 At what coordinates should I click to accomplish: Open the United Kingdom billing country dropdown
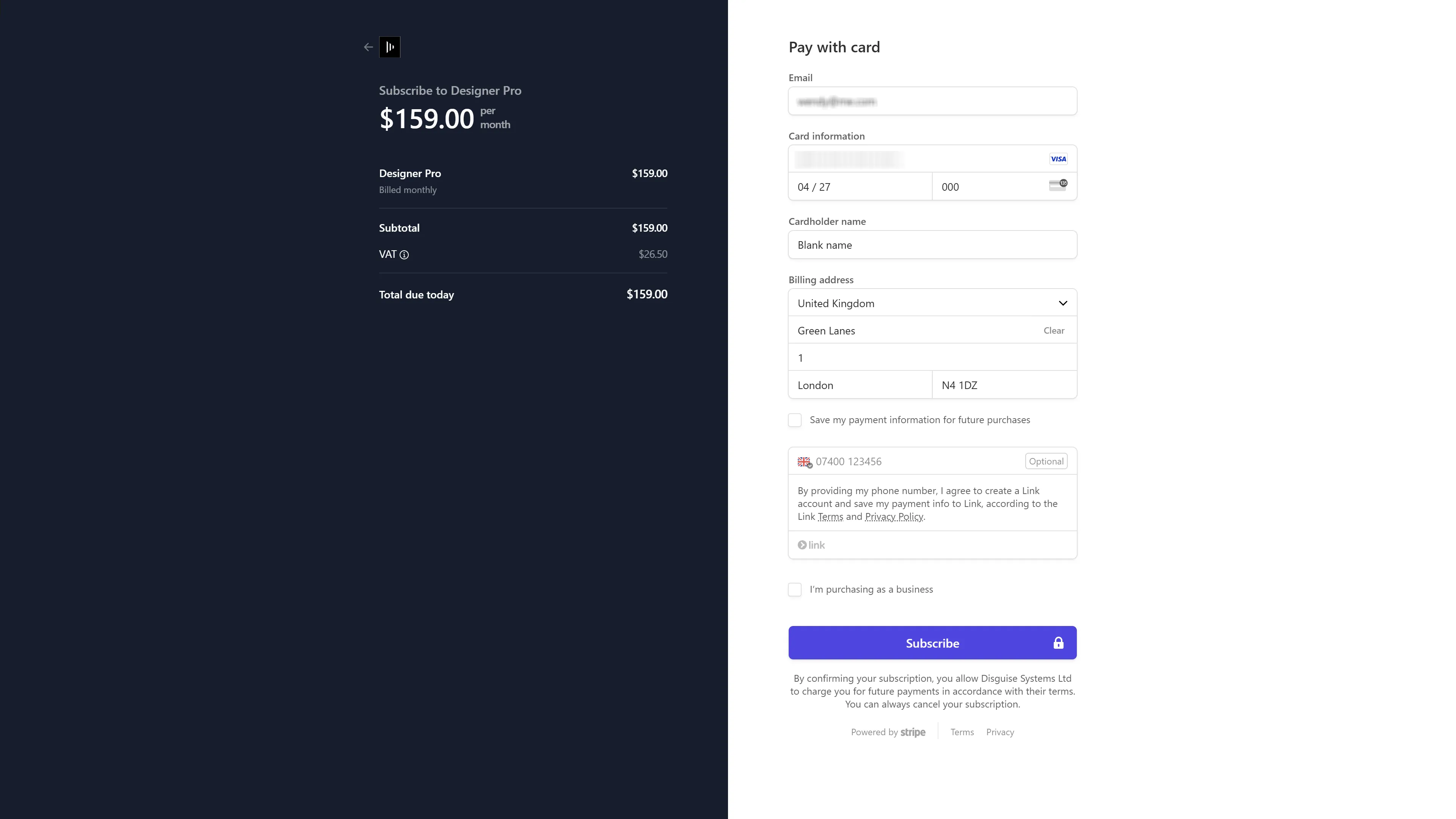point(932,303)
